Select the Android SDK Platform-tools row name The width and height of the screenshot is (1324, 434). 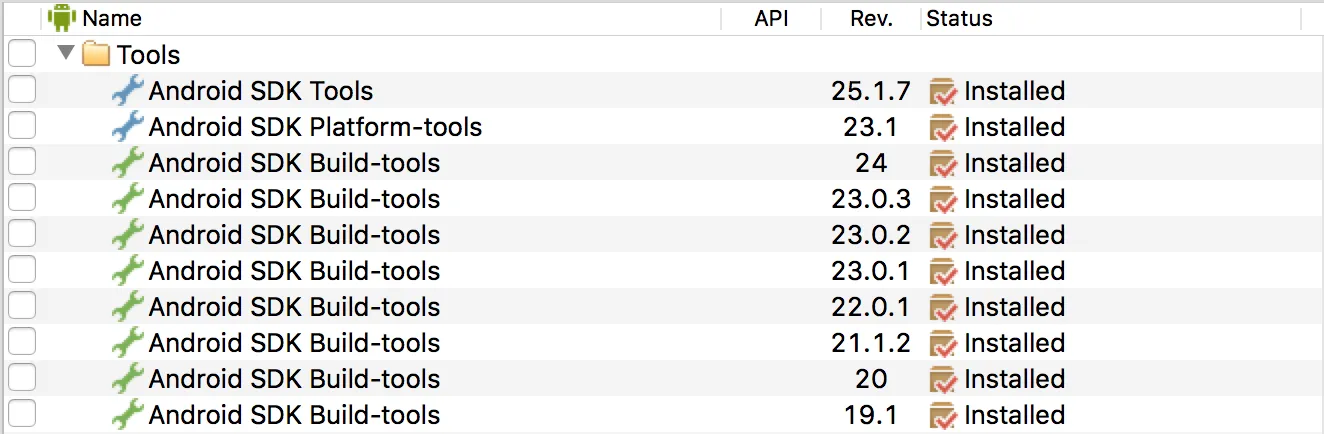(316, 127)
